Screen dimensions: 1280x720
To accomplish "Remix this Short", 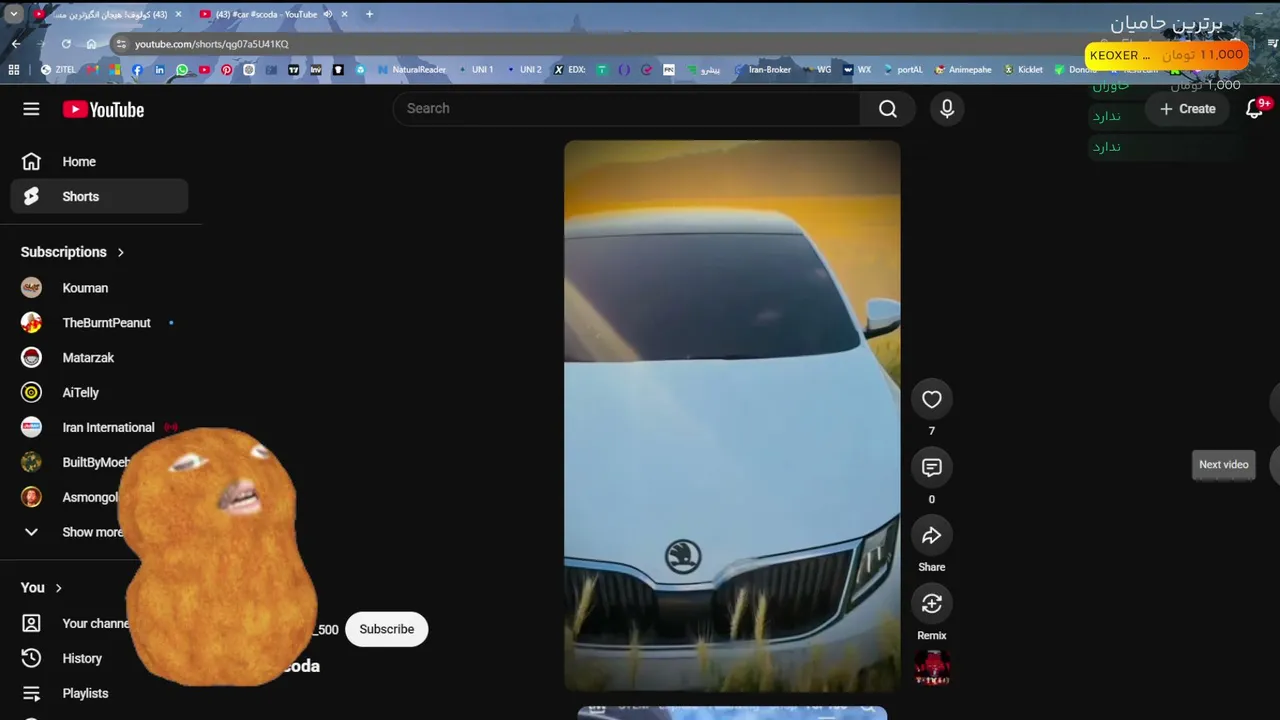I will pyautogui.click(x=932, y=604).
